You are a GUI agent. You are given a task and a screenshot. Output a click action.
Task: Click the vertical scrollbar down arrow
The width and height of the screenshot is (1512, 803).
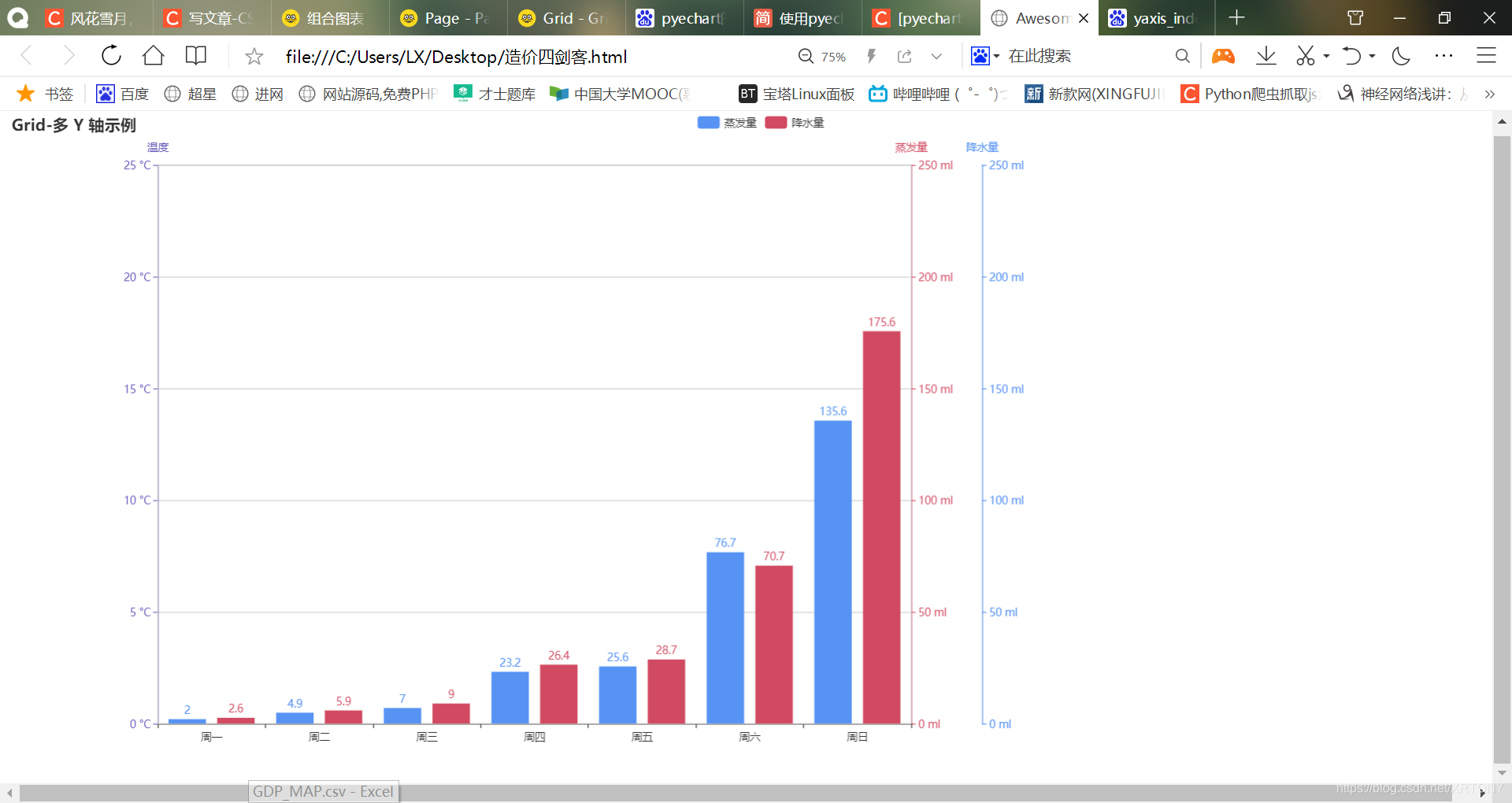pos(1502,773)
